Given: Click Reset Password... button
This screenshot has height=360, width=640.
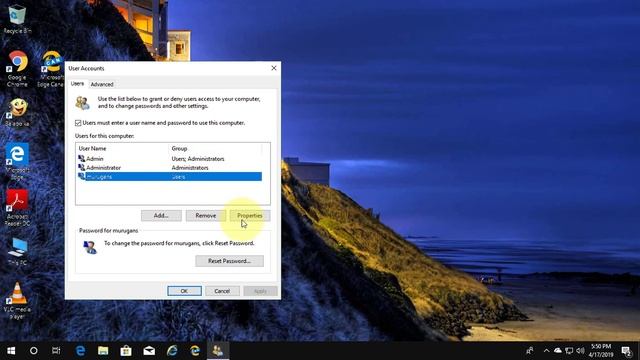Looking at the screenshot, I should (x=229, y=261).
